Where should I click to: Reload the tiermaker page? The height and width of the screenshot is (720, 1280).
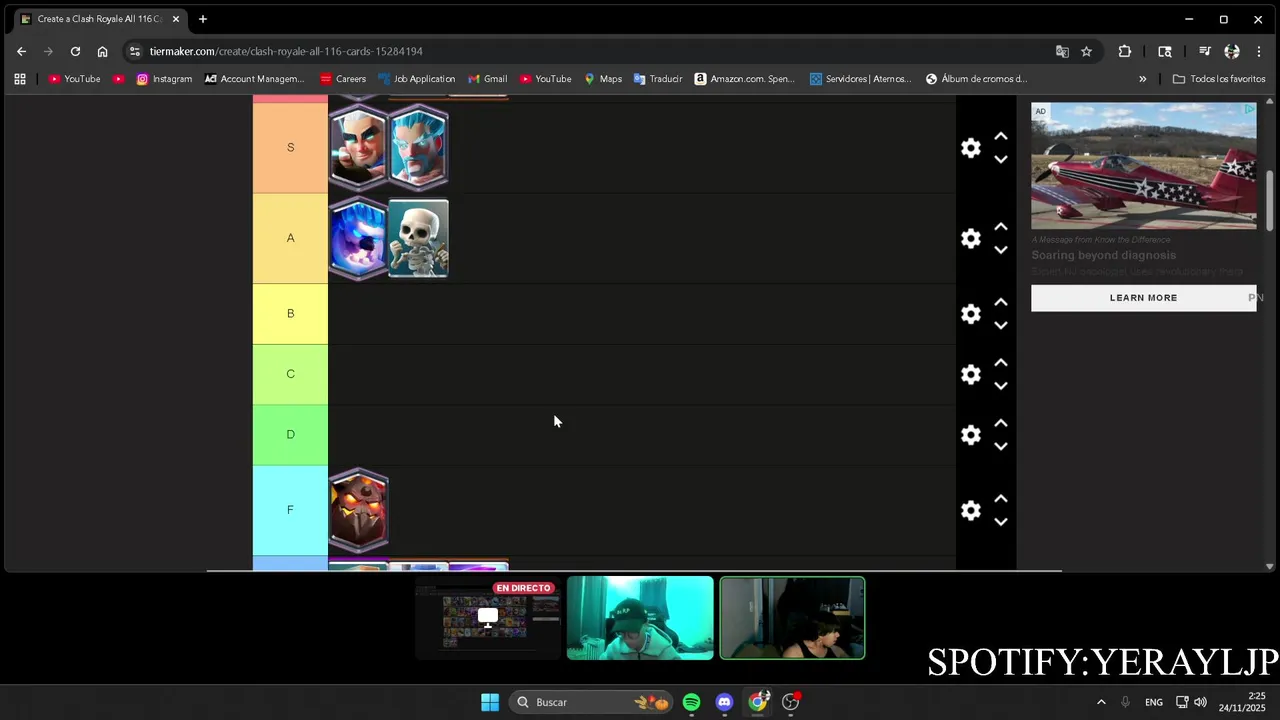[x=75, y=51]
